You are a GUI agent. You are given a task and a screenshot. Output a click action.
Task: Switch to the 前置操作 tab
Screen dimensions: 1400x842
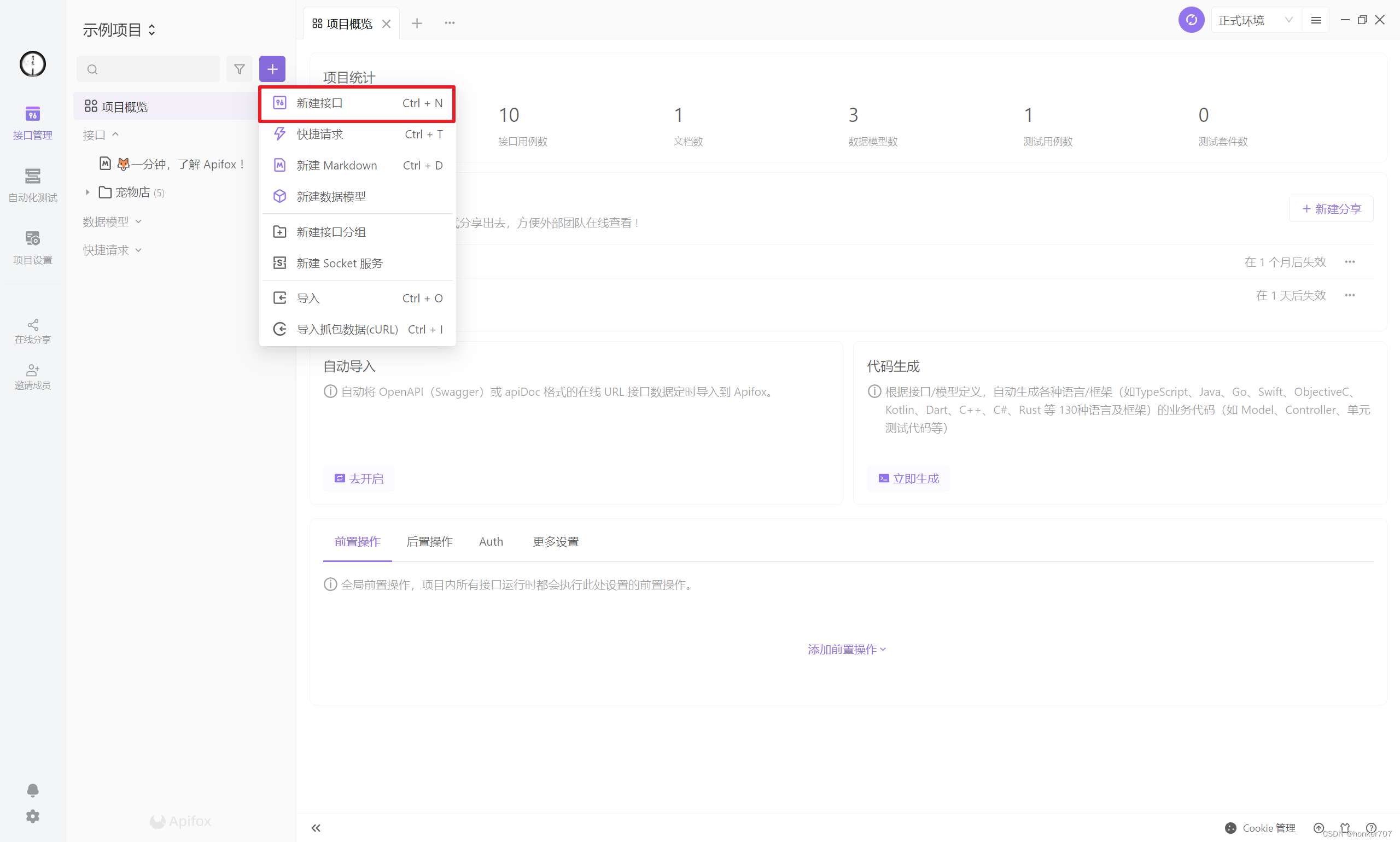(357, 542)
